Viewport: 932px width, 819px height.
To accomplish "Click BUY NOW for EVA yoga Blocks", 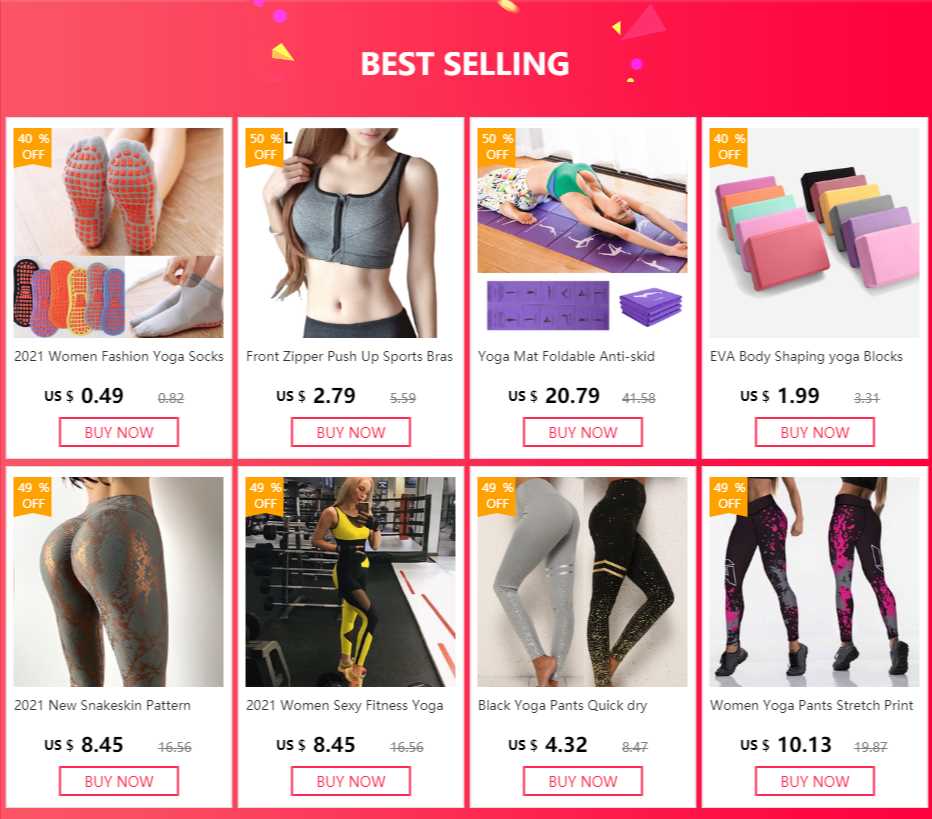I will pyautogui.click(x=815, y=432).
